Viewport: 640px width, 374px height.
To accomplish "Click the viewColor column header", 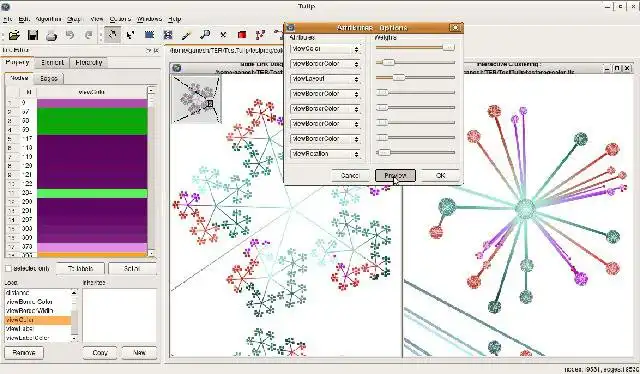I will tap(91, 92).
